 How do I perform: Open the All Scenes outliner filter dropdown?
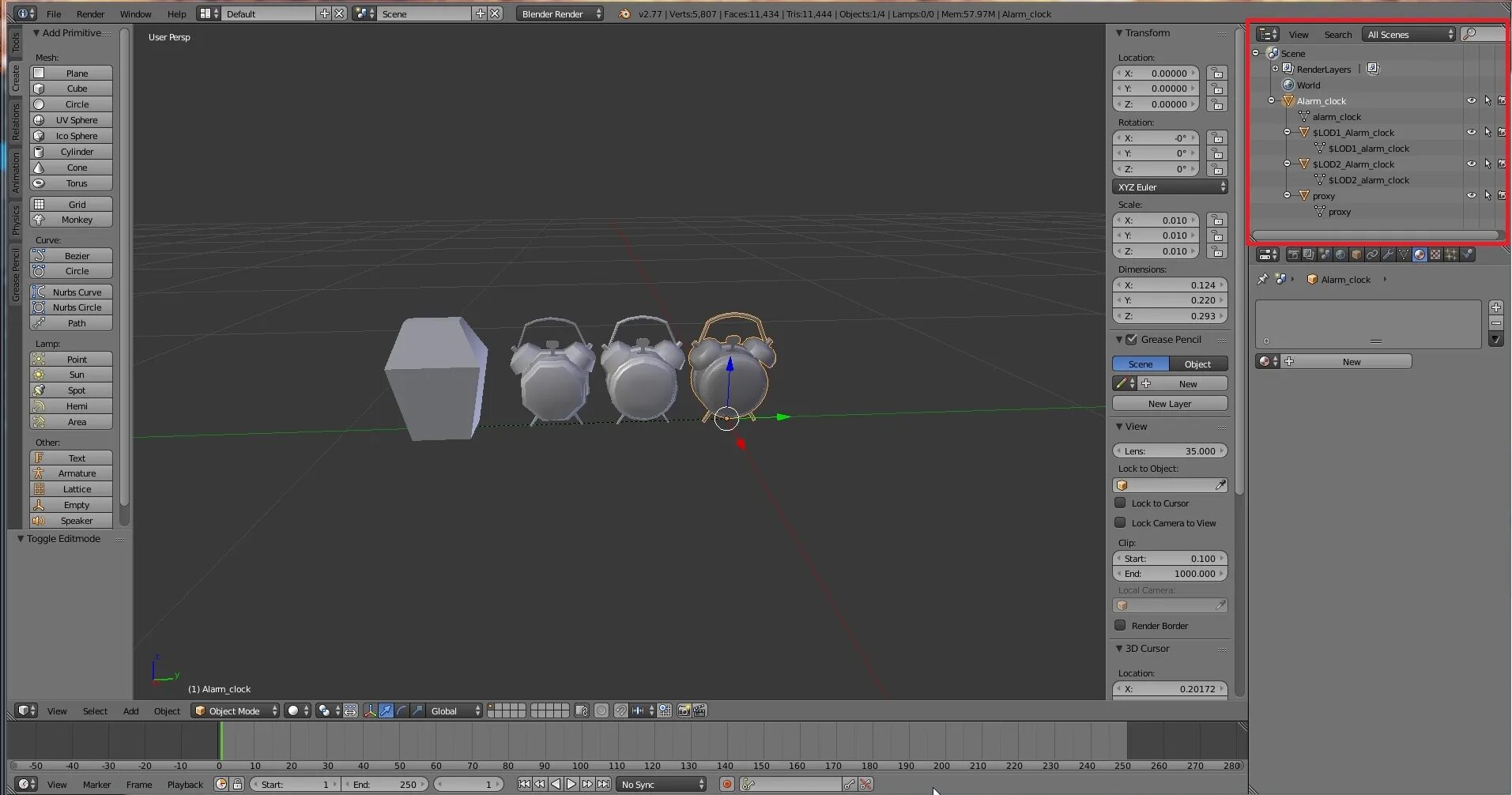pos(1408,34)
